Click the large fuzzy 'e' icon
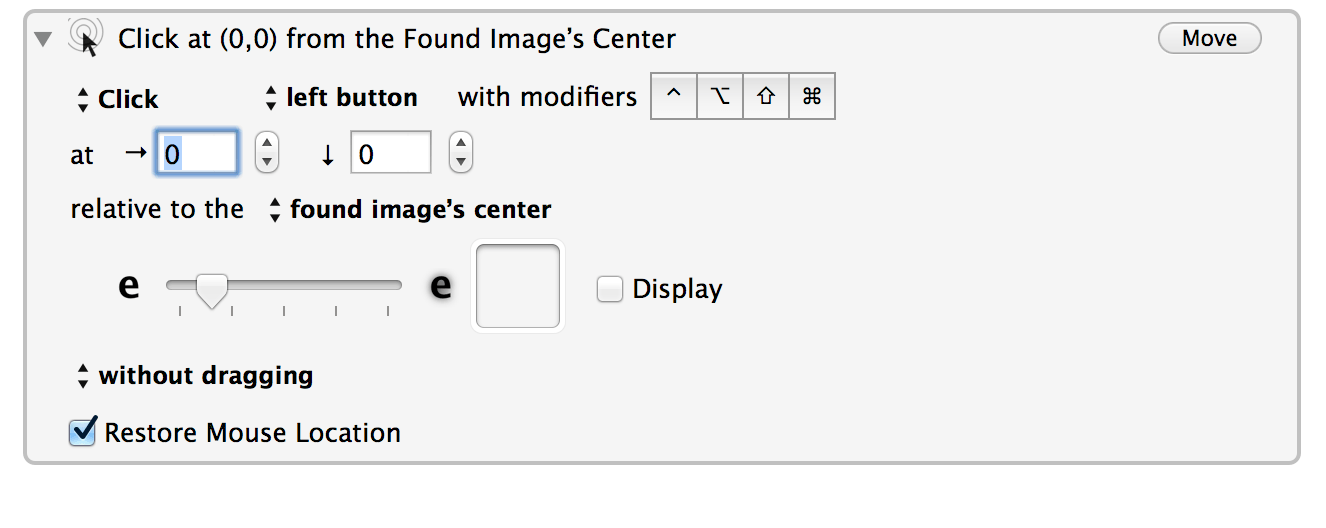Viewport: 1326px width, 528px height. 441,287
